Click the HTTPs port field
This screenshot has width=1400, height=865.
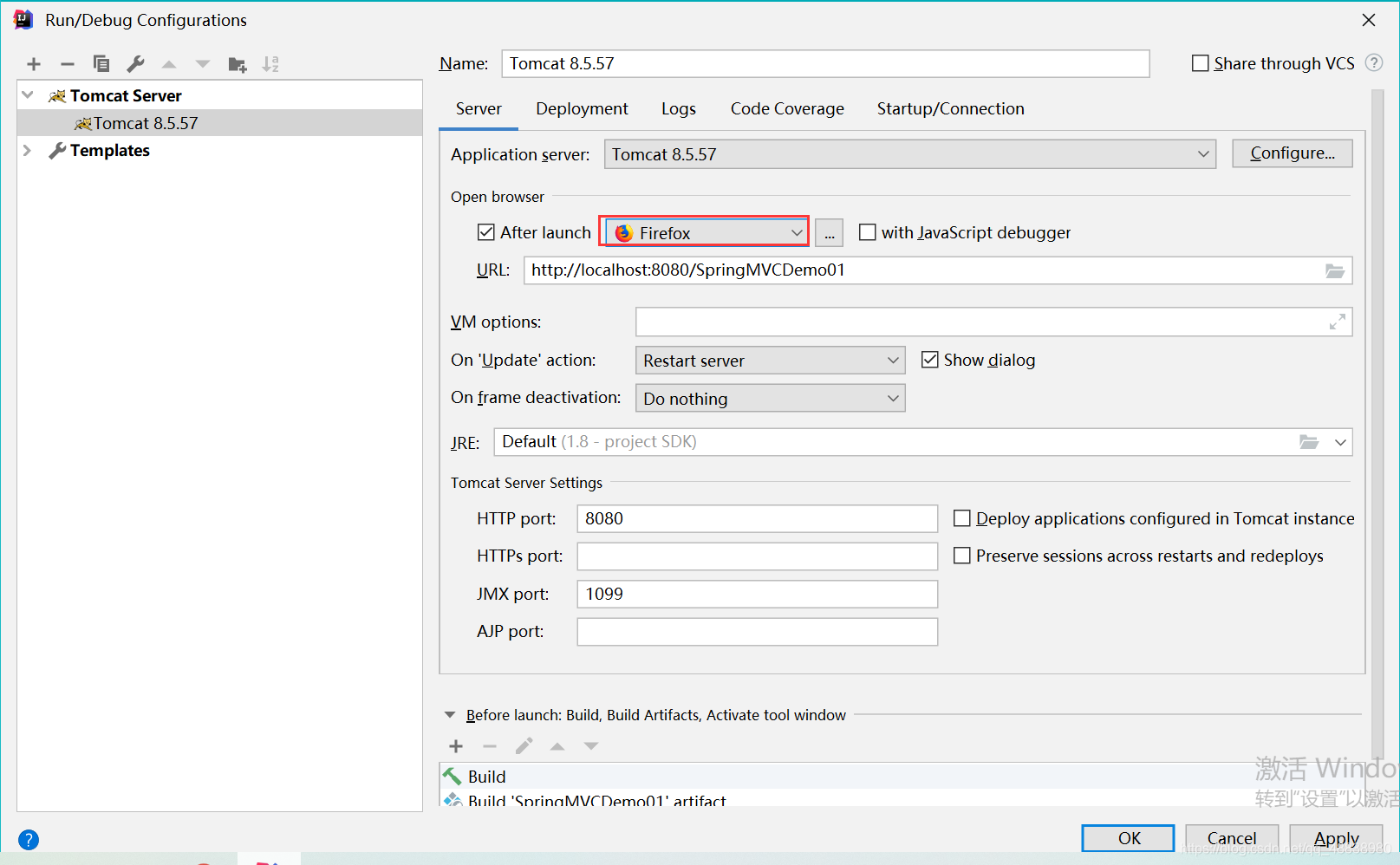point(757,556)
